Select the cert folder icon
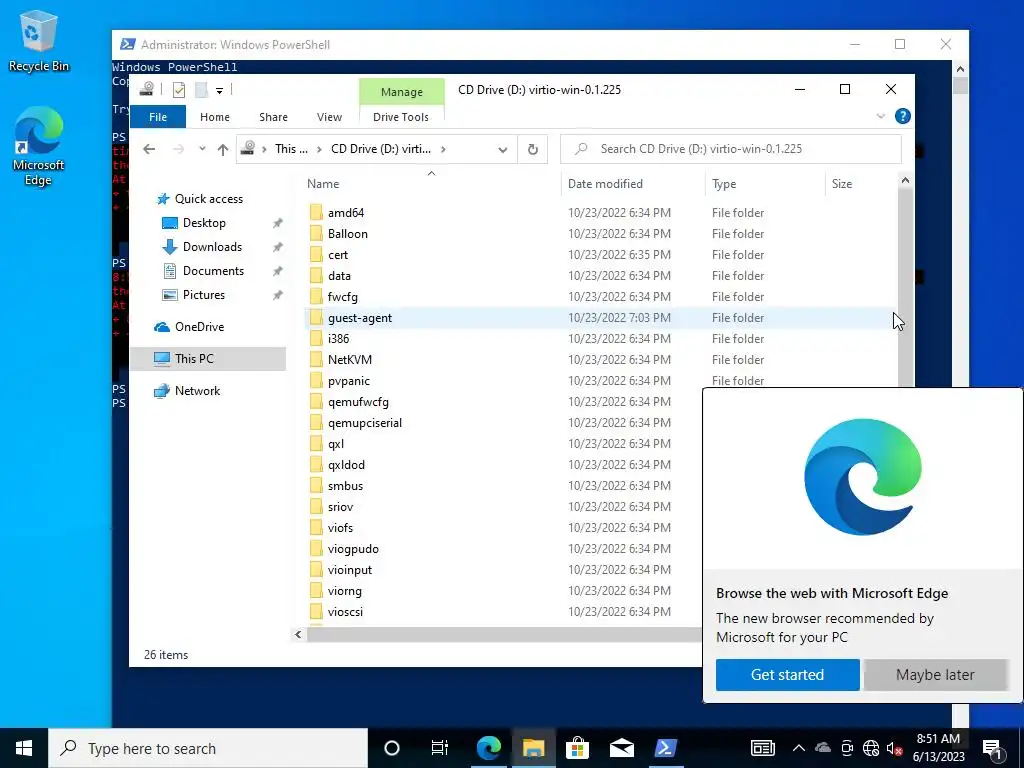Screen dimensions: 1024x768 316,254
